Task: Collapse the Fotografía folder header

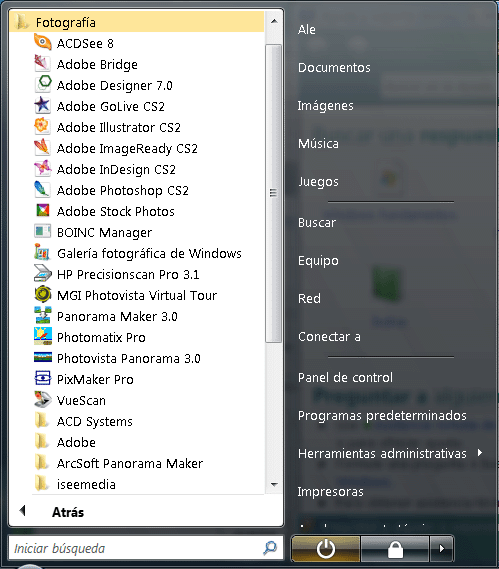Action: 137,22
